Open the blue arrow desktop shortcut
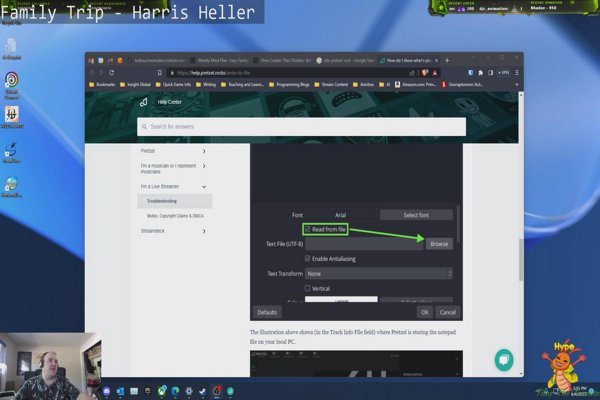This screenshot has width=600, height=400. coord(11,152)
